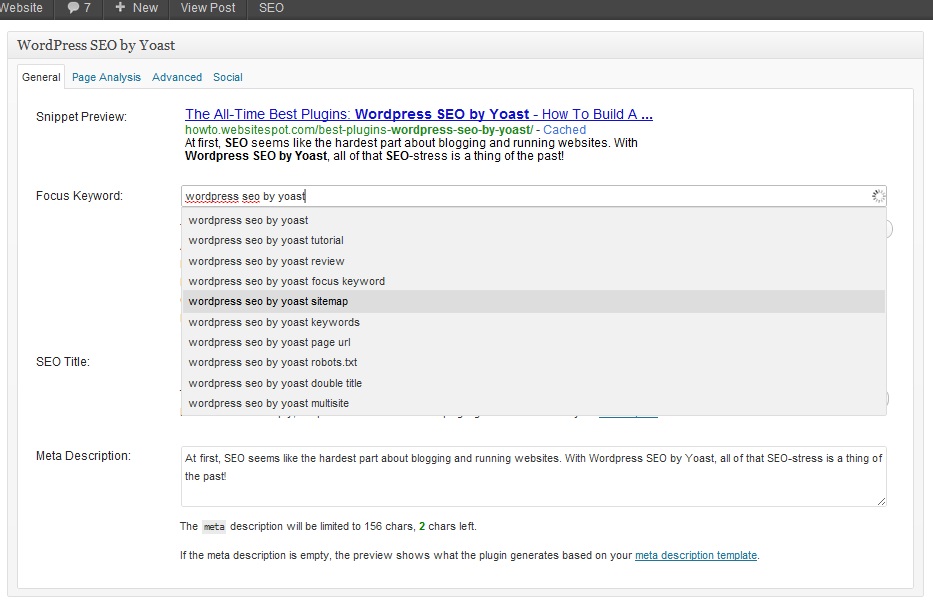Click the Cached link in snippet preview
The height and width of the screenshot is (607, 933).
[564, 130]
